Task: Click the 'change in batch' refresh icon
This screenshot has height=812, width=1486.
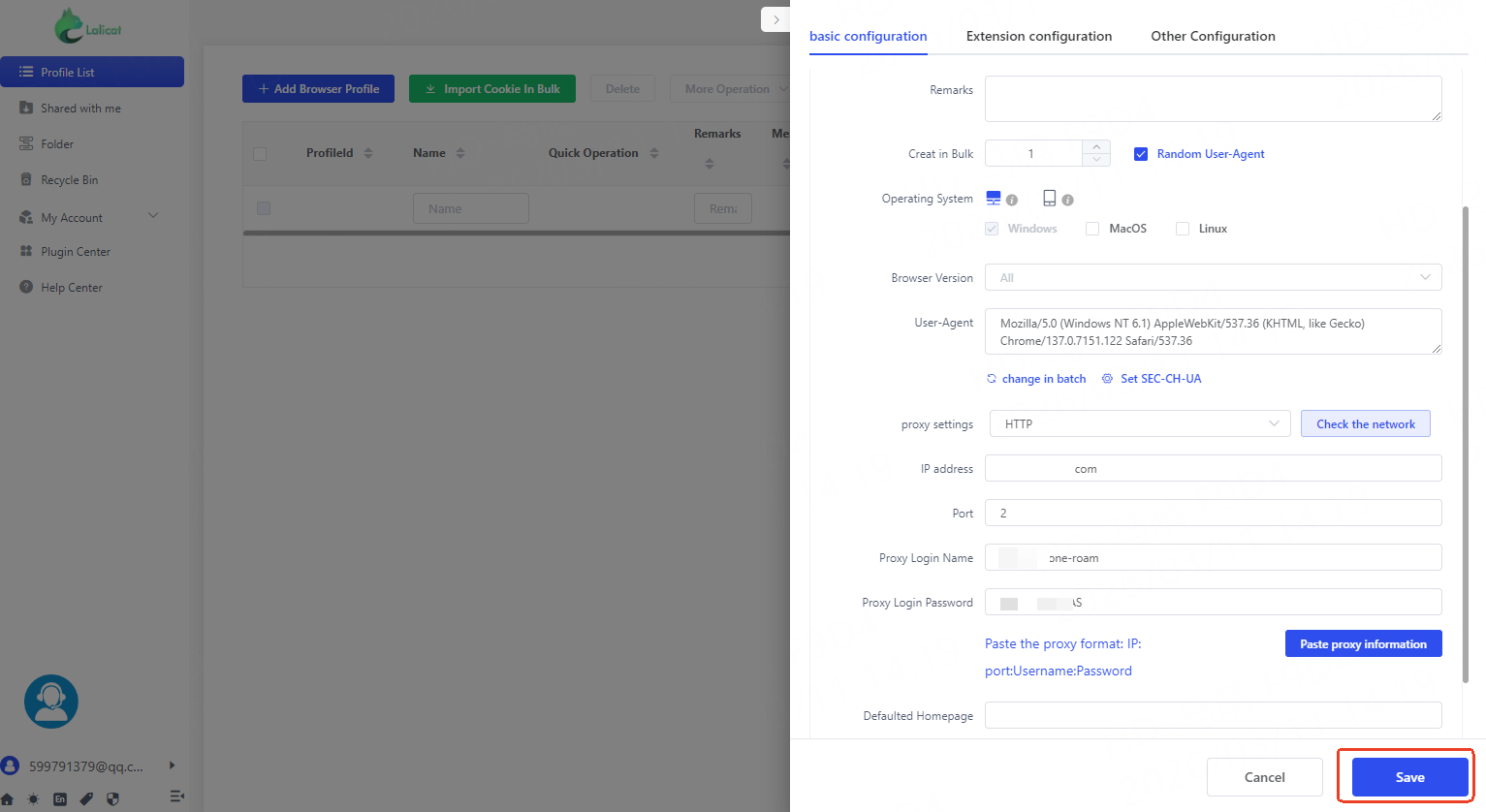Action: tap(991, 379)
